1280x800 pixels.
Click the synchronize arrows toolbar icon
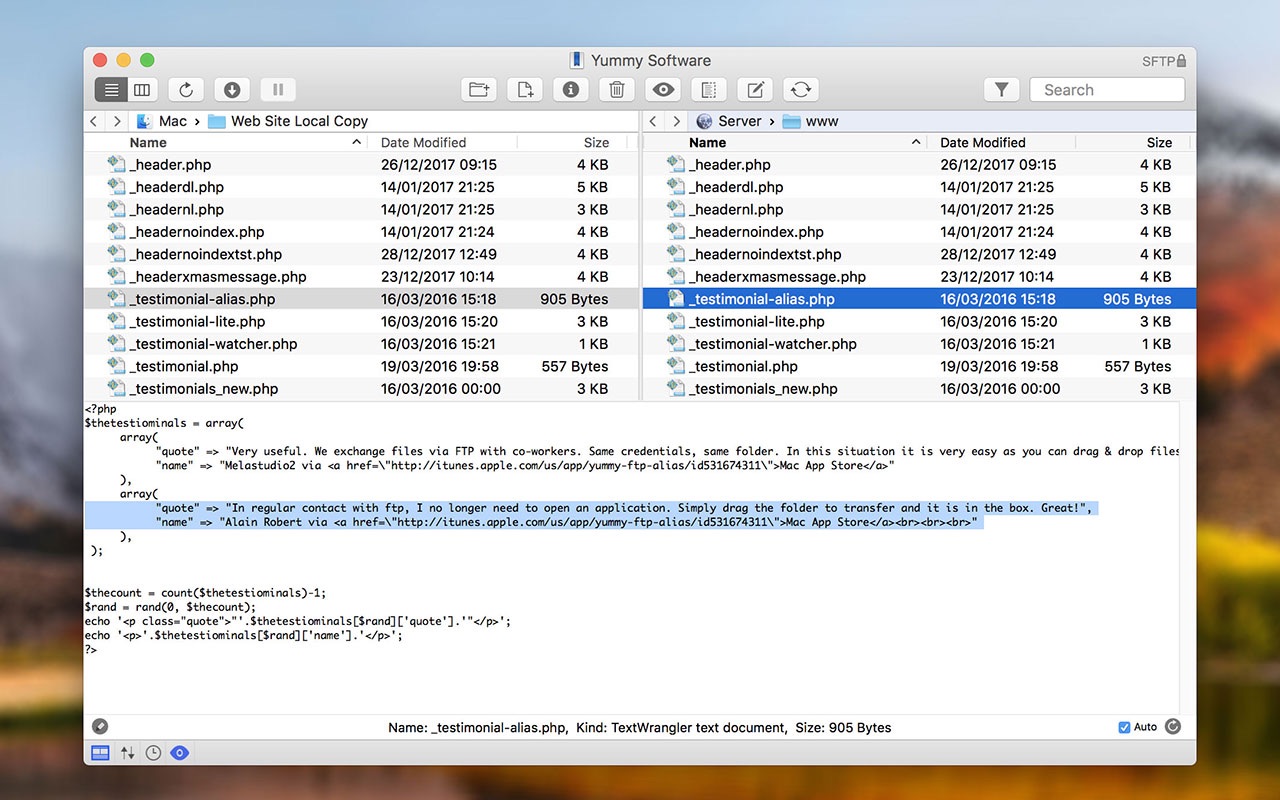(x=801, y=90)
